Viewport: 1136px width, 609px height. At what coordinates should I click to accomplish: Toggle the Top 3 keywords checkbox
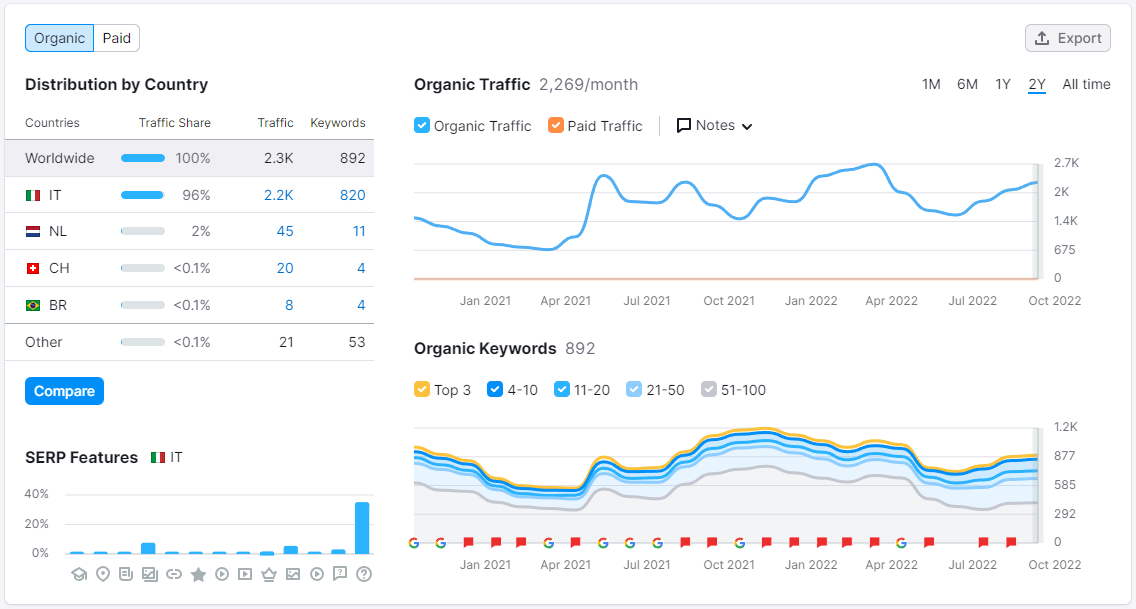422,390
